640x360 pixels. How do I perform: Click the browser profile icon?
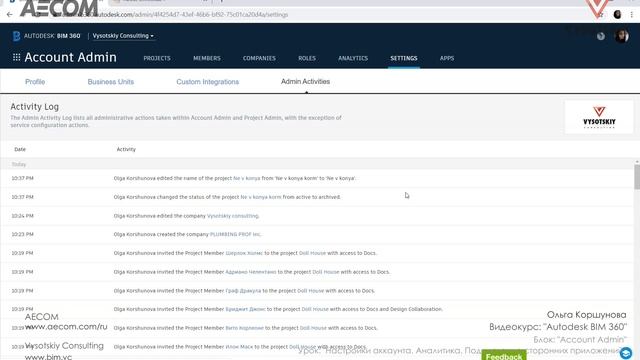(617, 15)
